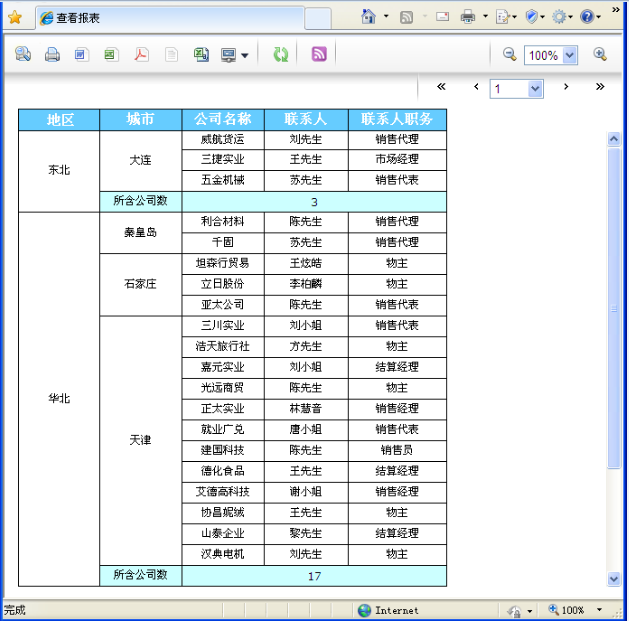Screen dimensions: 629x621
Task: Open Favorites via the star icon
Action: 15,17
